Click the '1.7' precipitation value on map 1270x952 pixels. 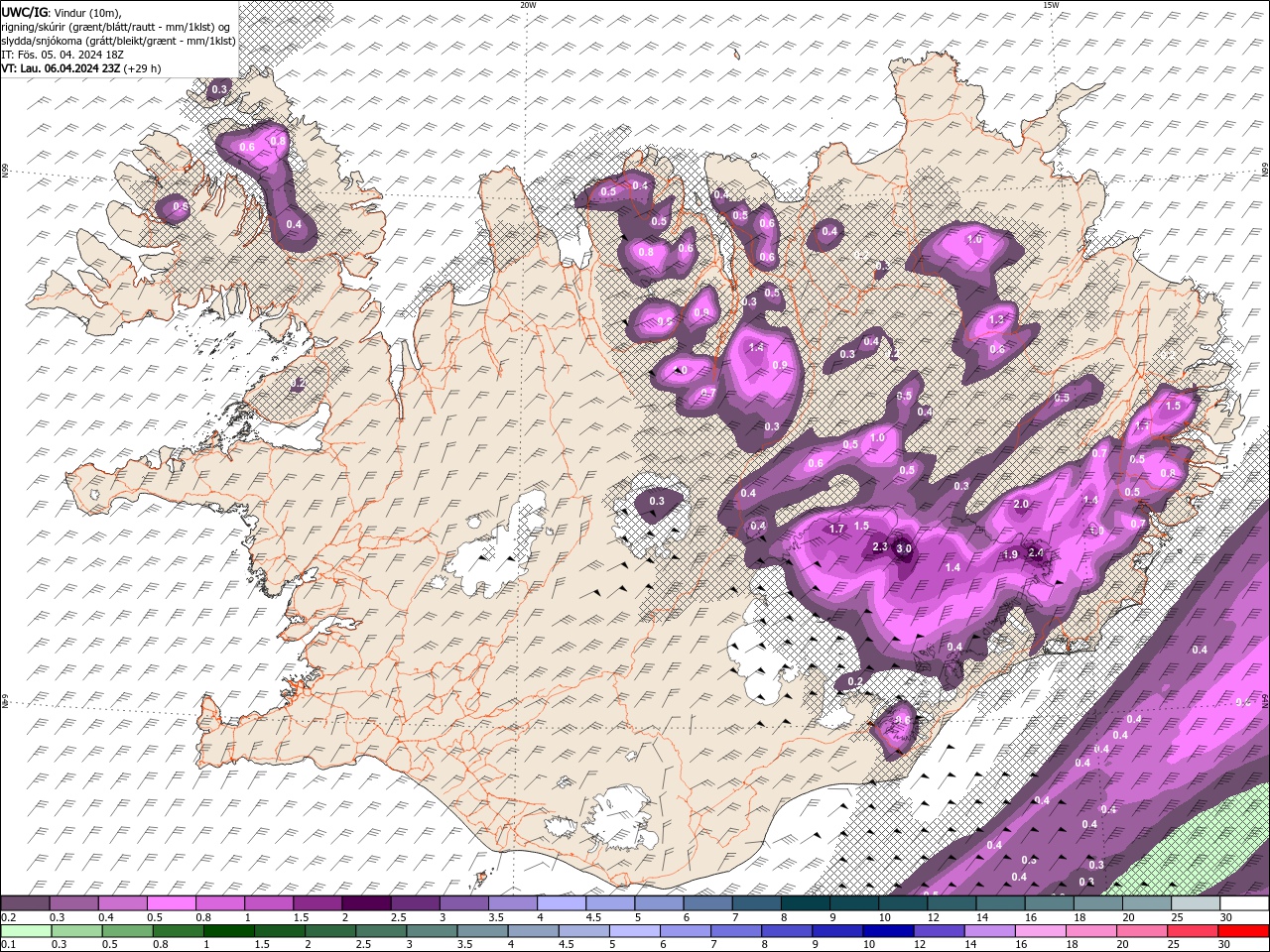[836, 529]
